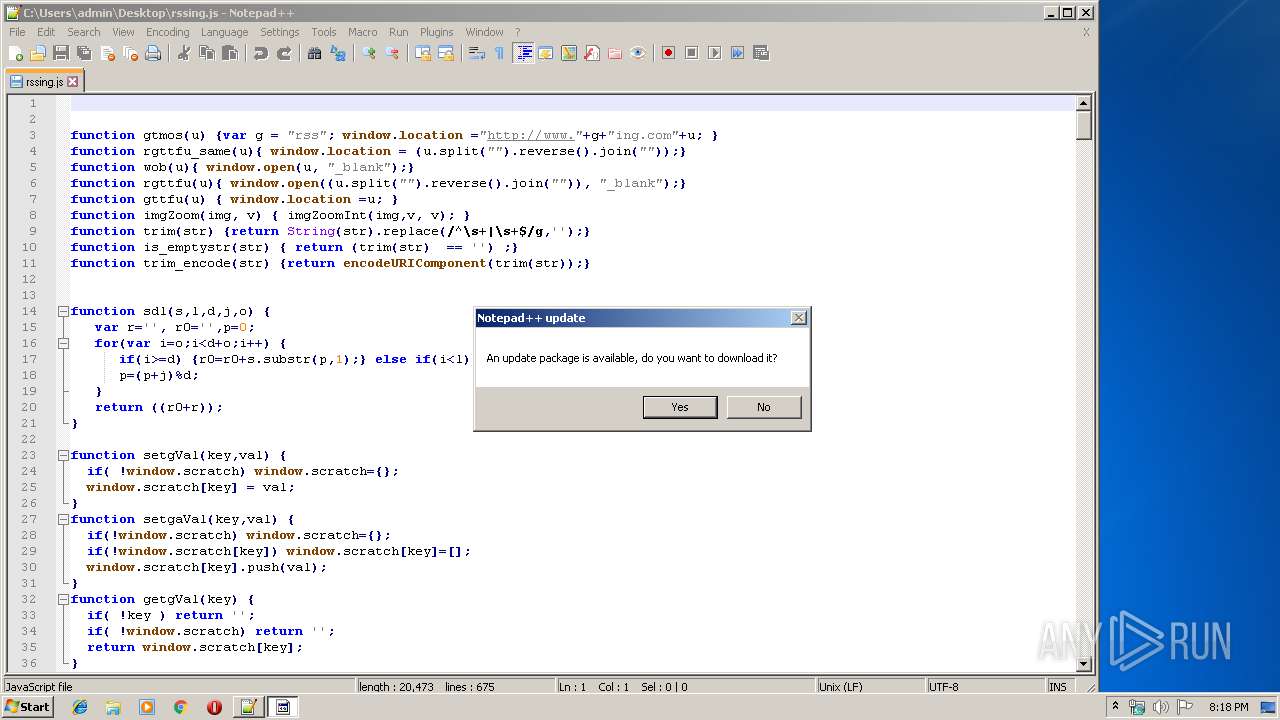Open the Settings menu
Screen dimensions: 1280x720
coord(280,32)
